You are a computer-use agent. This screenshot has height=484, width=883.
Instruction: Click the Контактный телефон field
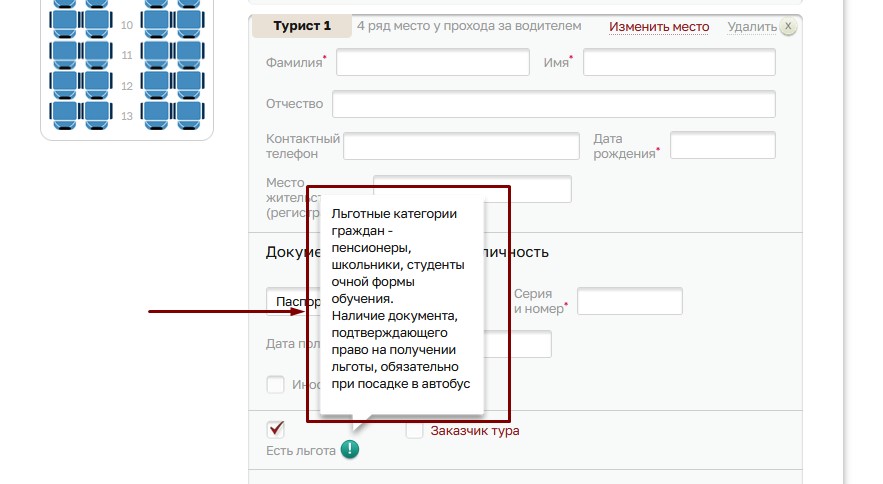[x=461, y=146]
